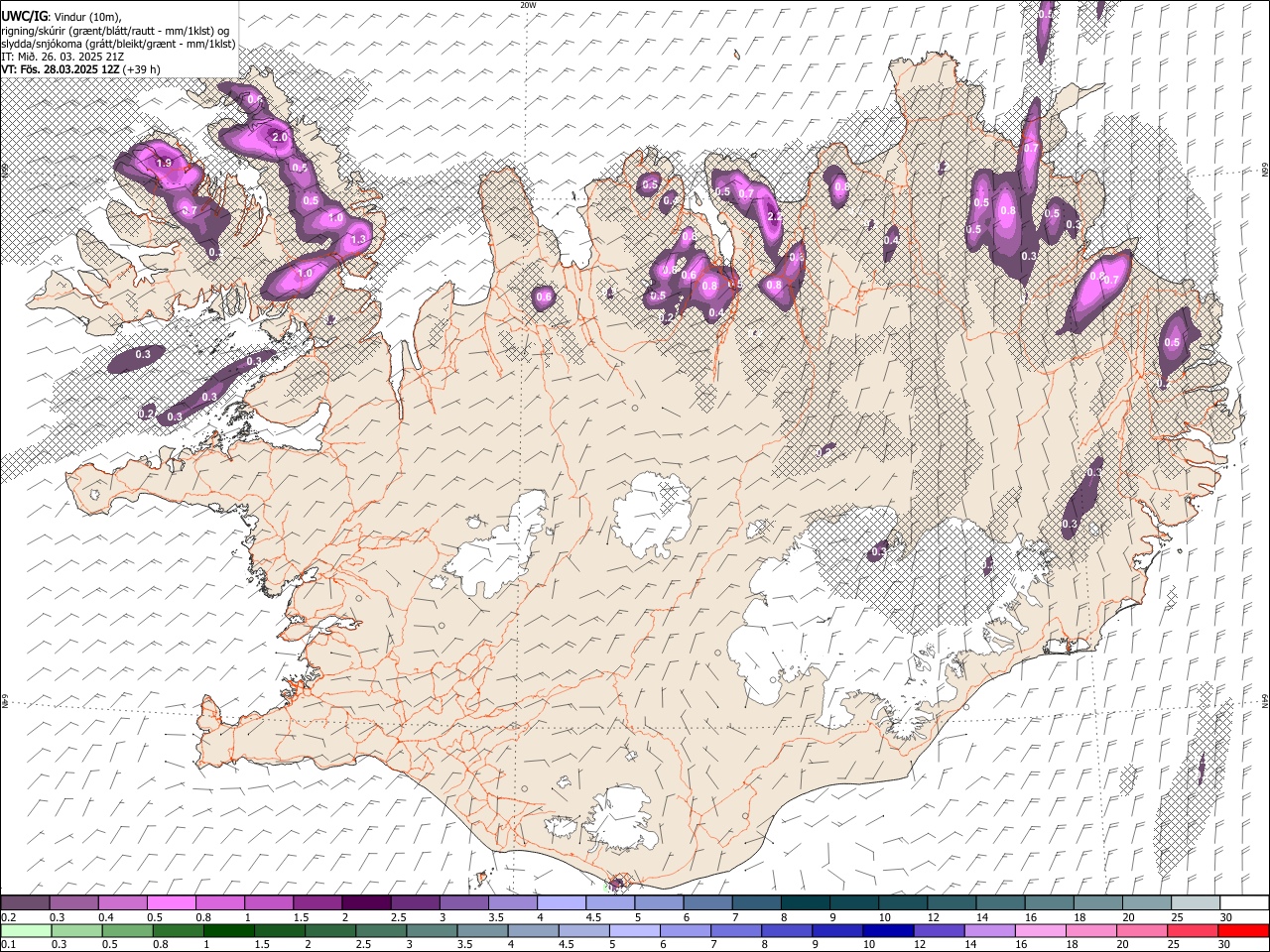Click the '0.4' label in the top legend row
Viewport: 1270px width, 952px height.
(105, 917)
